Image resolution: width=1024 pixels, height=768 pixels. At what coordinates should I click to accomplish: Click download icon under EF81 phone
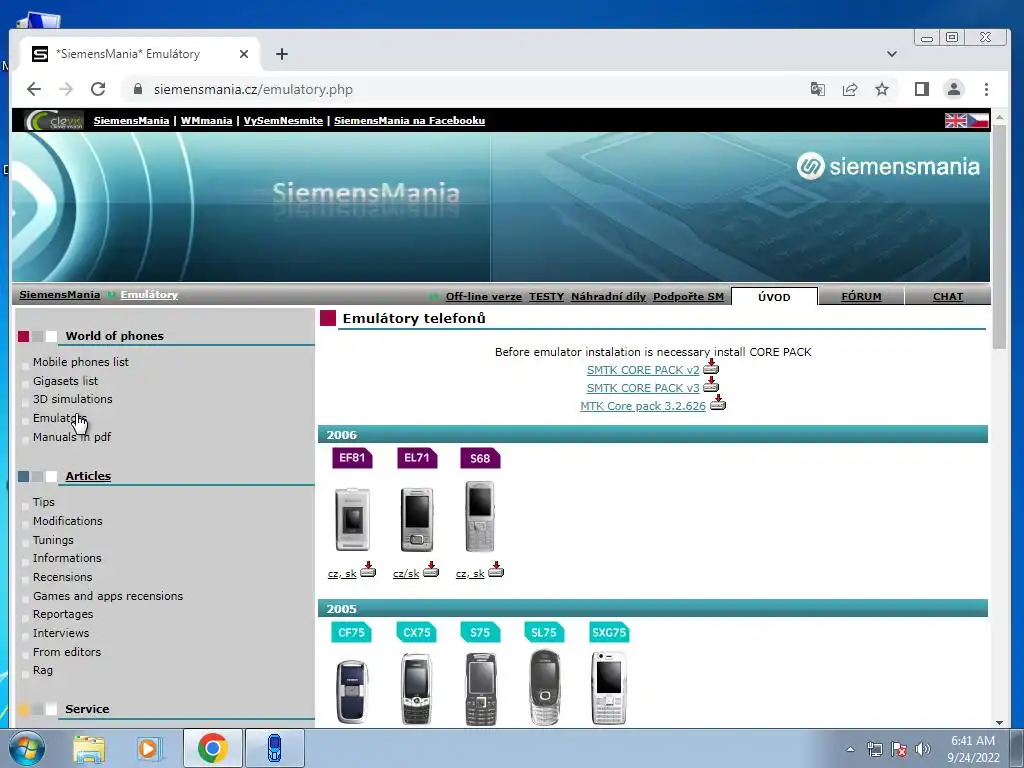click(x=368, y=569)
